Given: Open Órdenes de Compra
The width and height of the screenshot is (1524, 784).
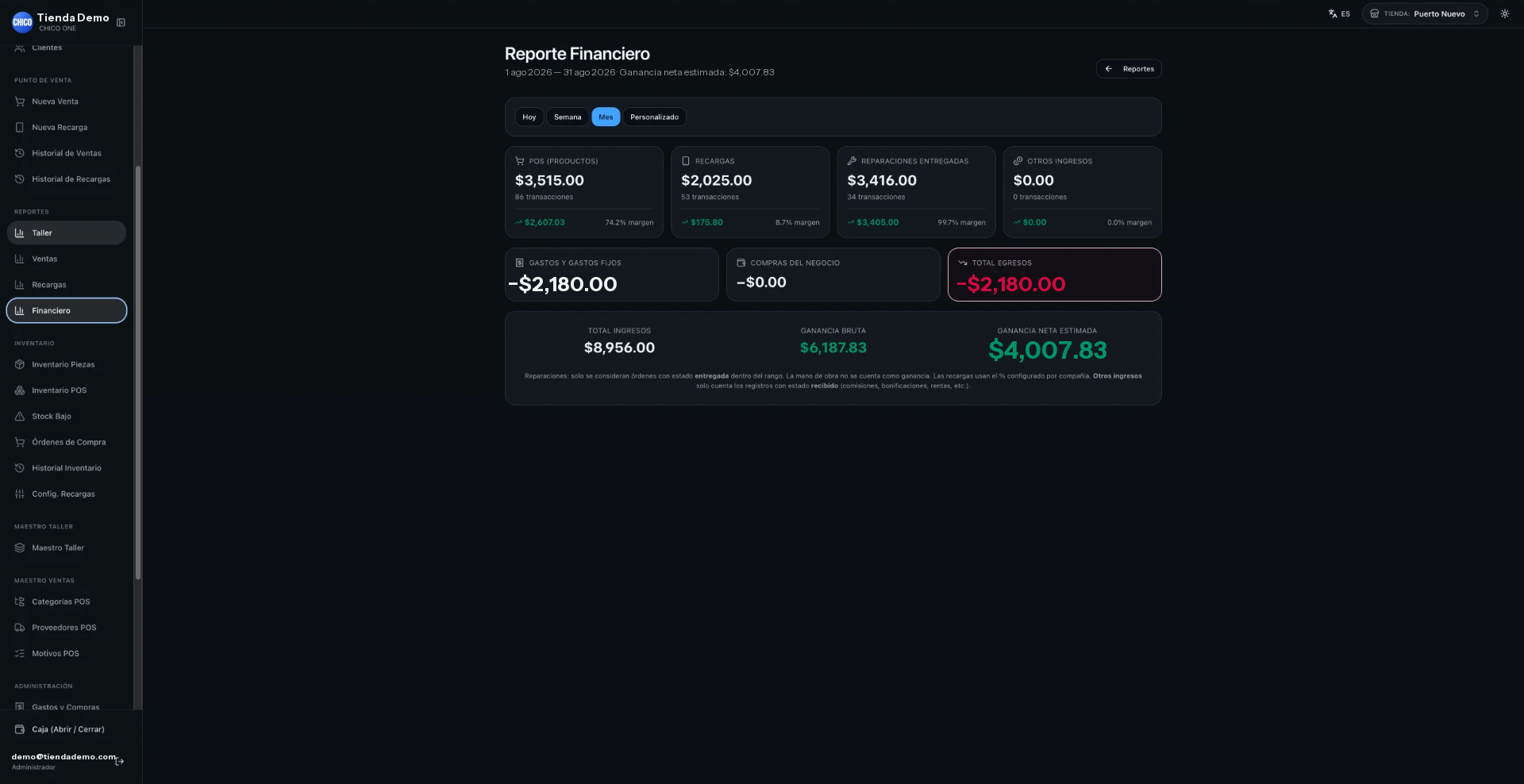Looking at the screenshot, I should pos(67,443).
